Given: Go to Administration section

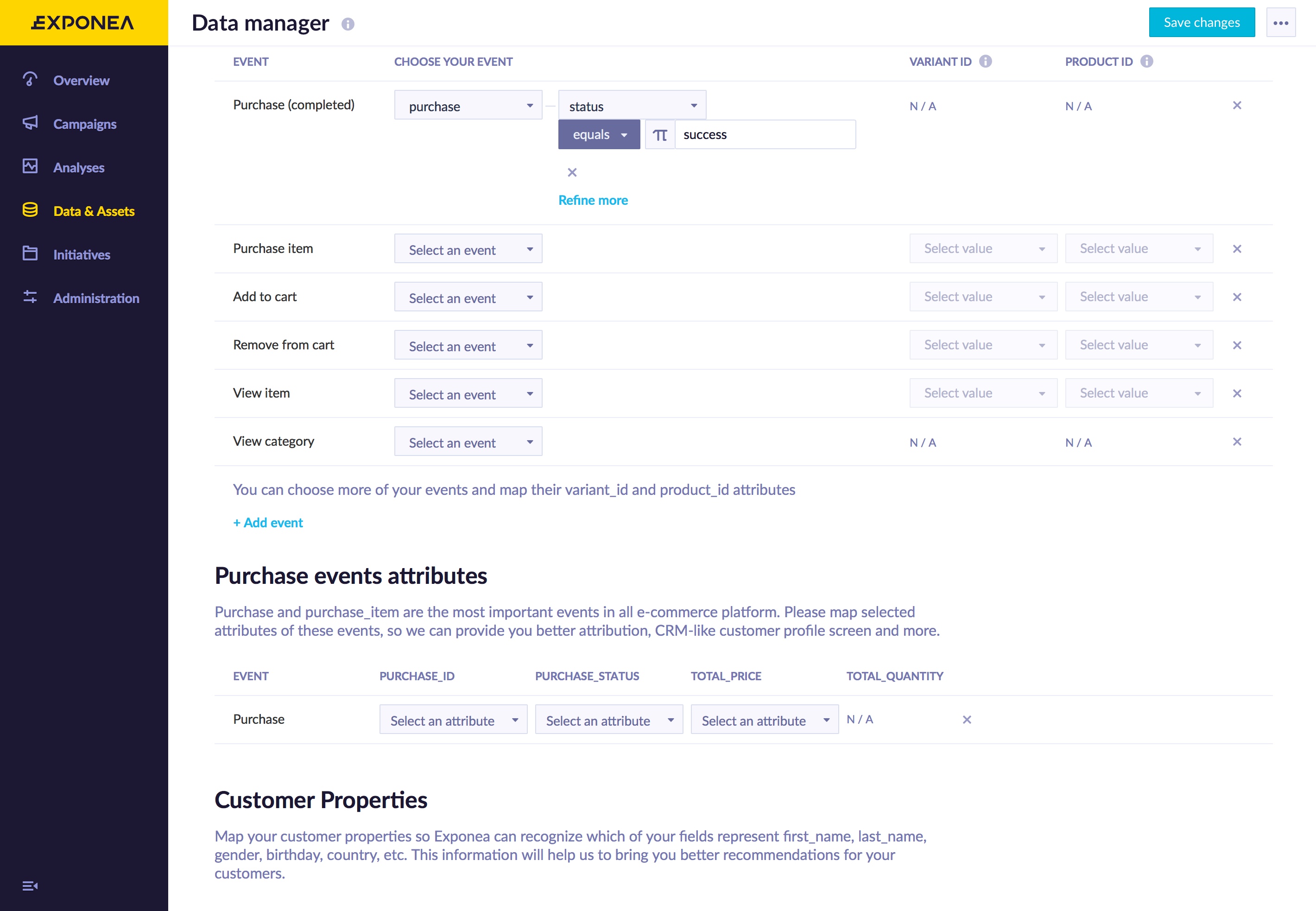Looking at the screenshot, I should [96, 298].
